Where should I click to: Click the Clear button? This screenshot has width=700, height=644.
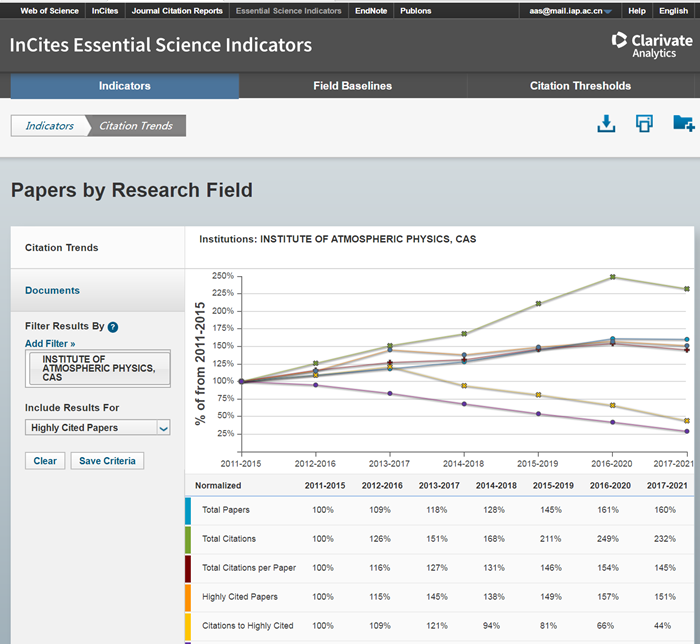[45, 461]
